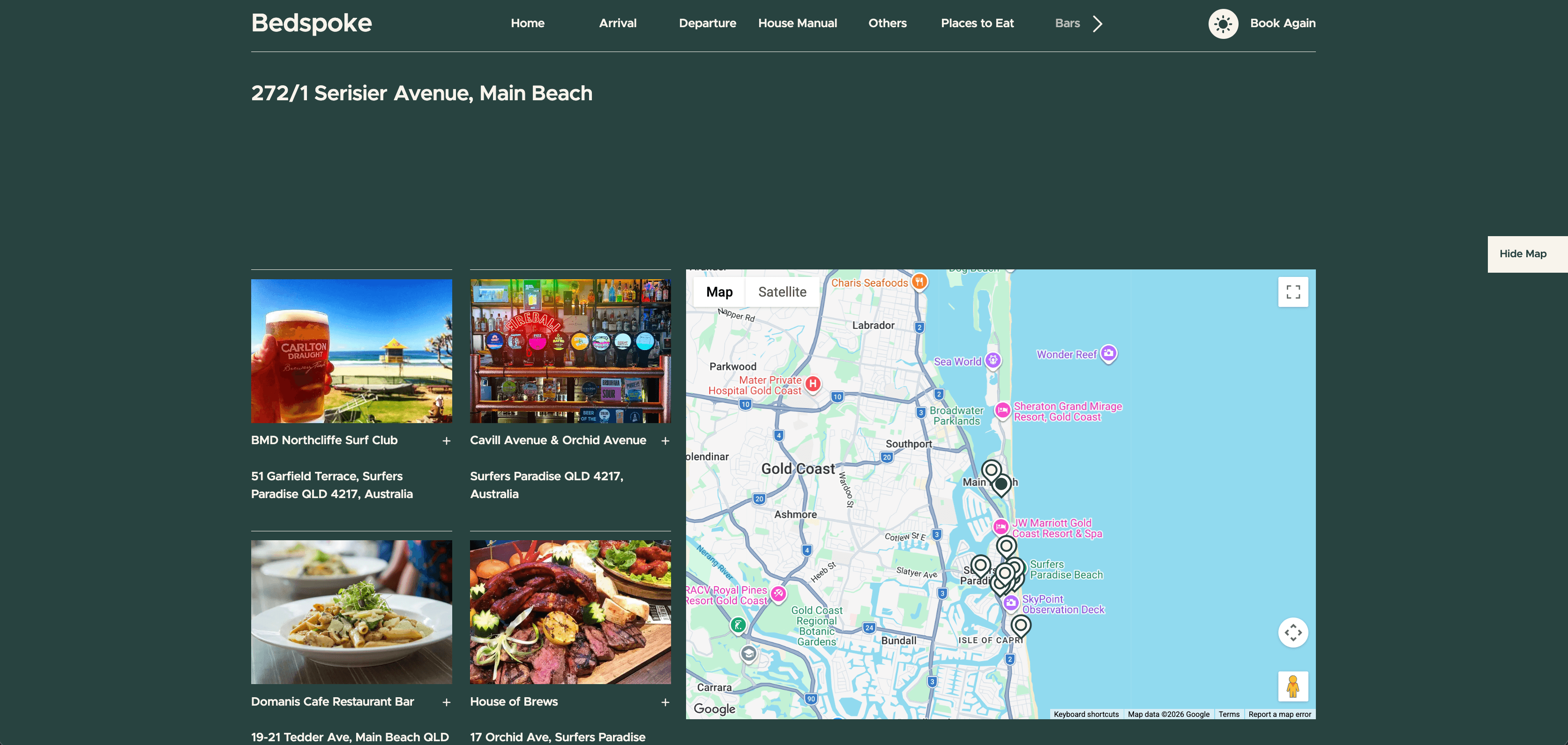Open the Arrival nav item
This screenshot has height=745, width=1568.
pyautogui.click(x=618, y=23)
